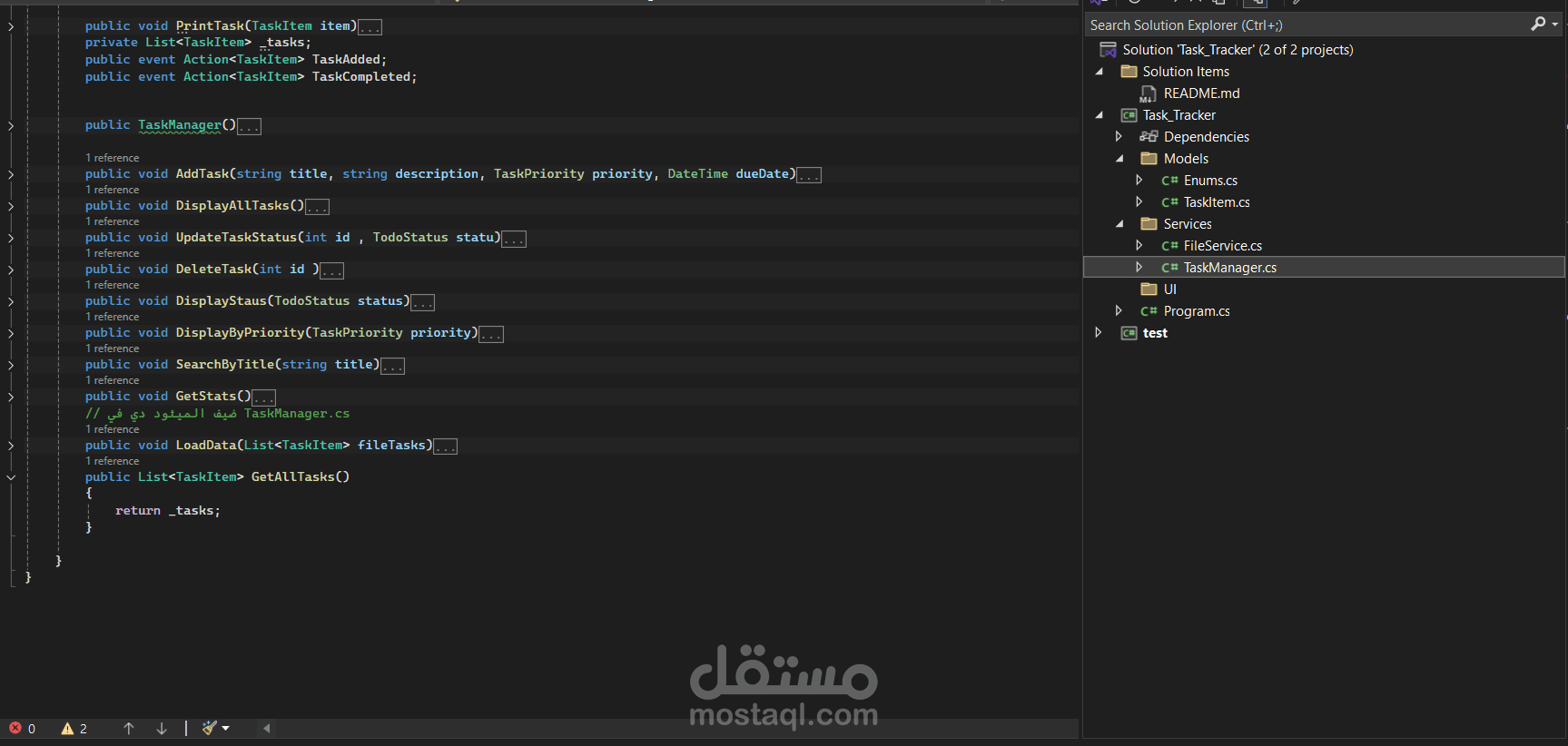Collapse the Solution Items node
Viewport: 1568px width, 746px height.
pyautogui.click(x=1100, y=72)
